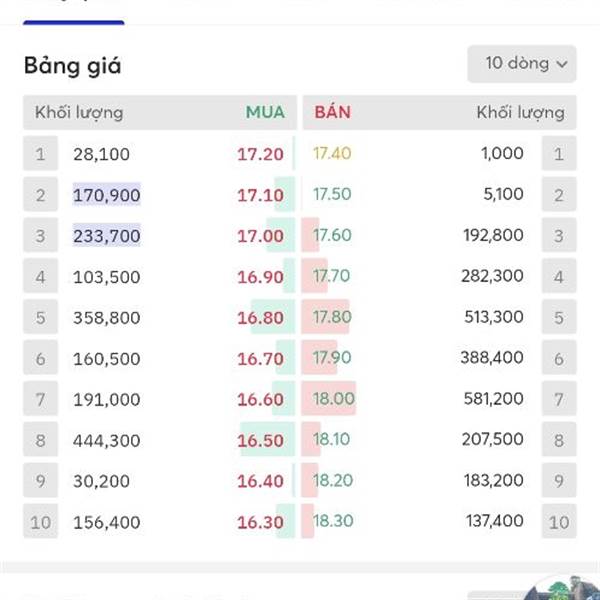The image size is (600, 600).
Task: Click right Khối lượng column header
Action: pyautogui.click(x=520, y=112)
